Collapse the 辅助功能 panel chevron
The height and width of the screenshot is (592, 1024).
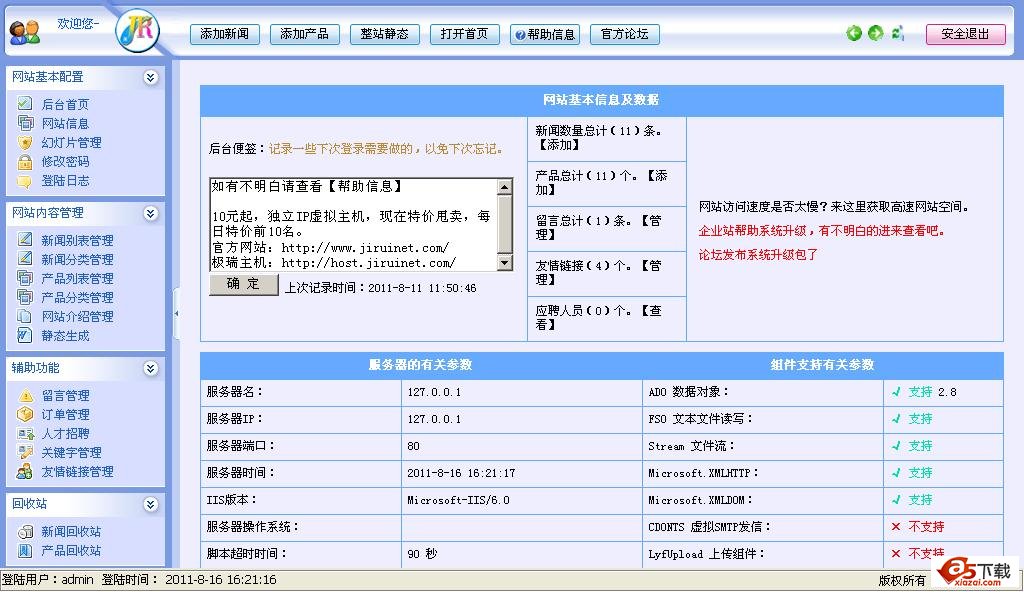pyautogui.click(x=150, y=367)
